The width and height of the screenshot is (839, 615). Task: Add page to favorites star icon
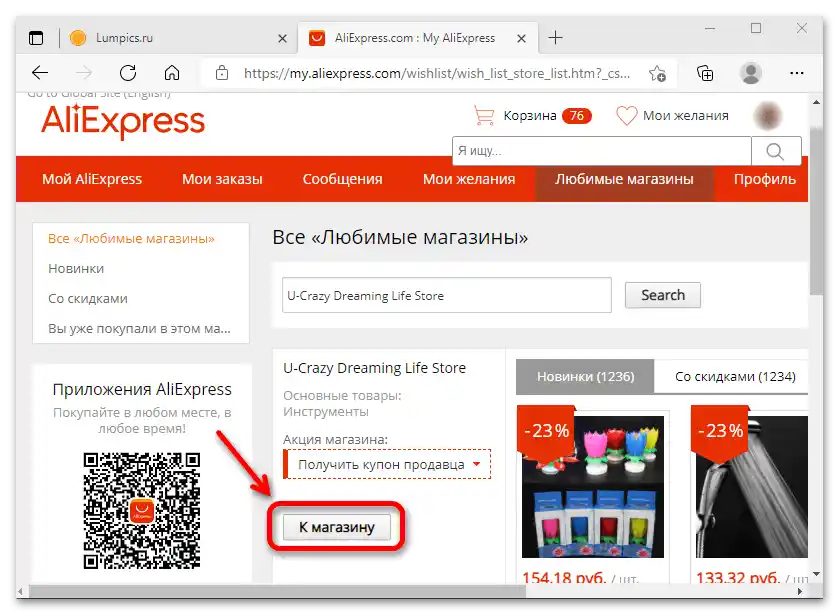[x=657, y=73]
